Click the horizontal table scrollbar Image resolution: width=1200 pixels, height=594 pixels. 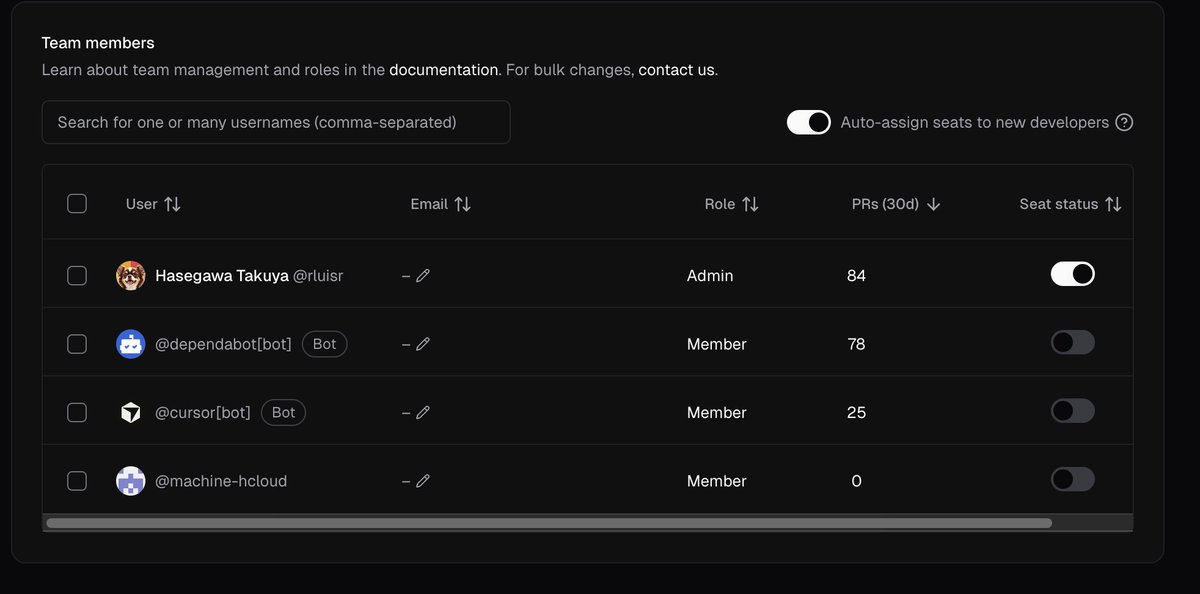pos(549,523)
